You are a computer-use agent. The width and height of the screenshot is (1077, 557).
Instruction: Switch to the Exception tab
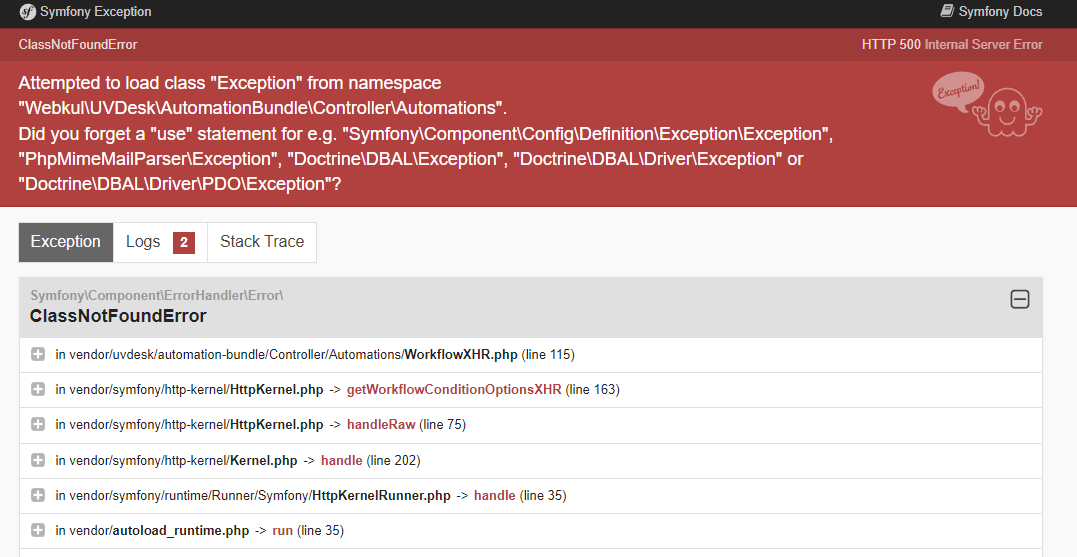66,242
